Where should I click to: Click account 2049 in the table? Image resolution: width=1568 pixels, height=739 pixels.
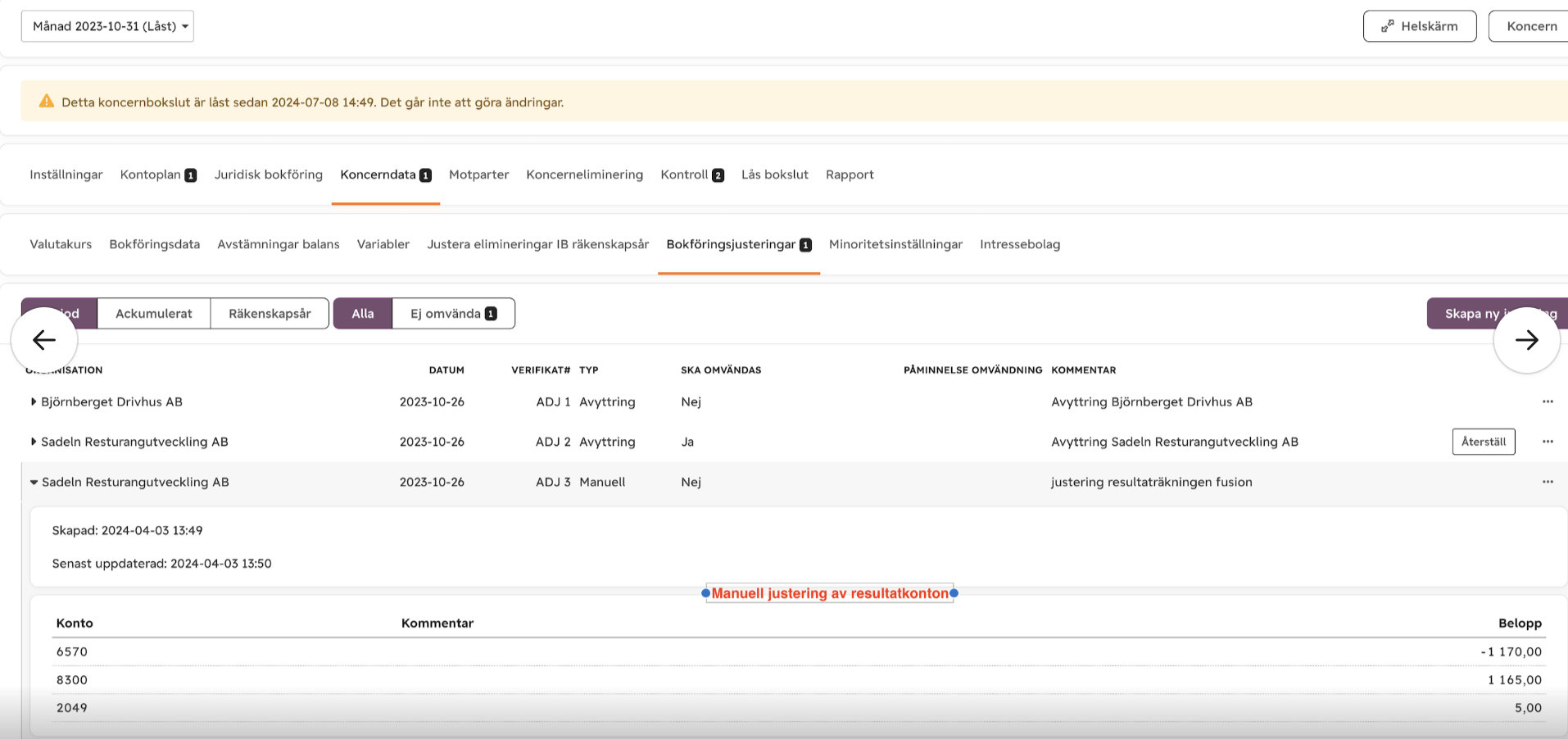[72, 708]
